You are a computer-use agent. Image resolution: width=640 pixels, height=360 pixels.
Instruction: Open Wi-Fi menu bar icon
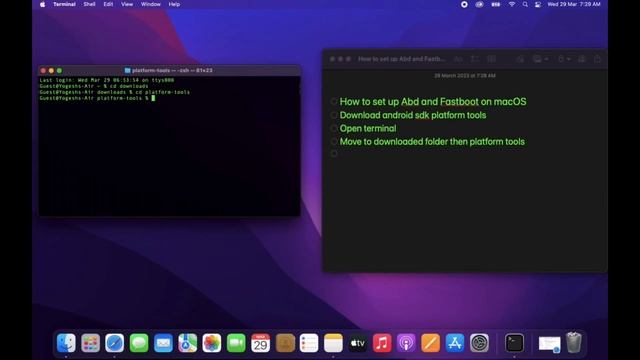[511, 4]
